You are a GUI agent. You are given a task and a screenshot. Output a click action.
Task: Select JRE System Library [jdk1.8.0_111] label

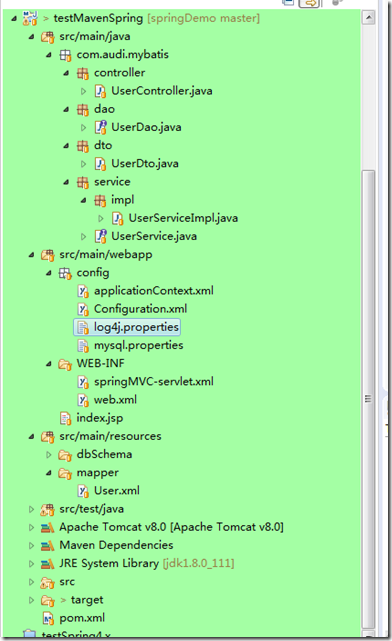[x=147, y=564]
